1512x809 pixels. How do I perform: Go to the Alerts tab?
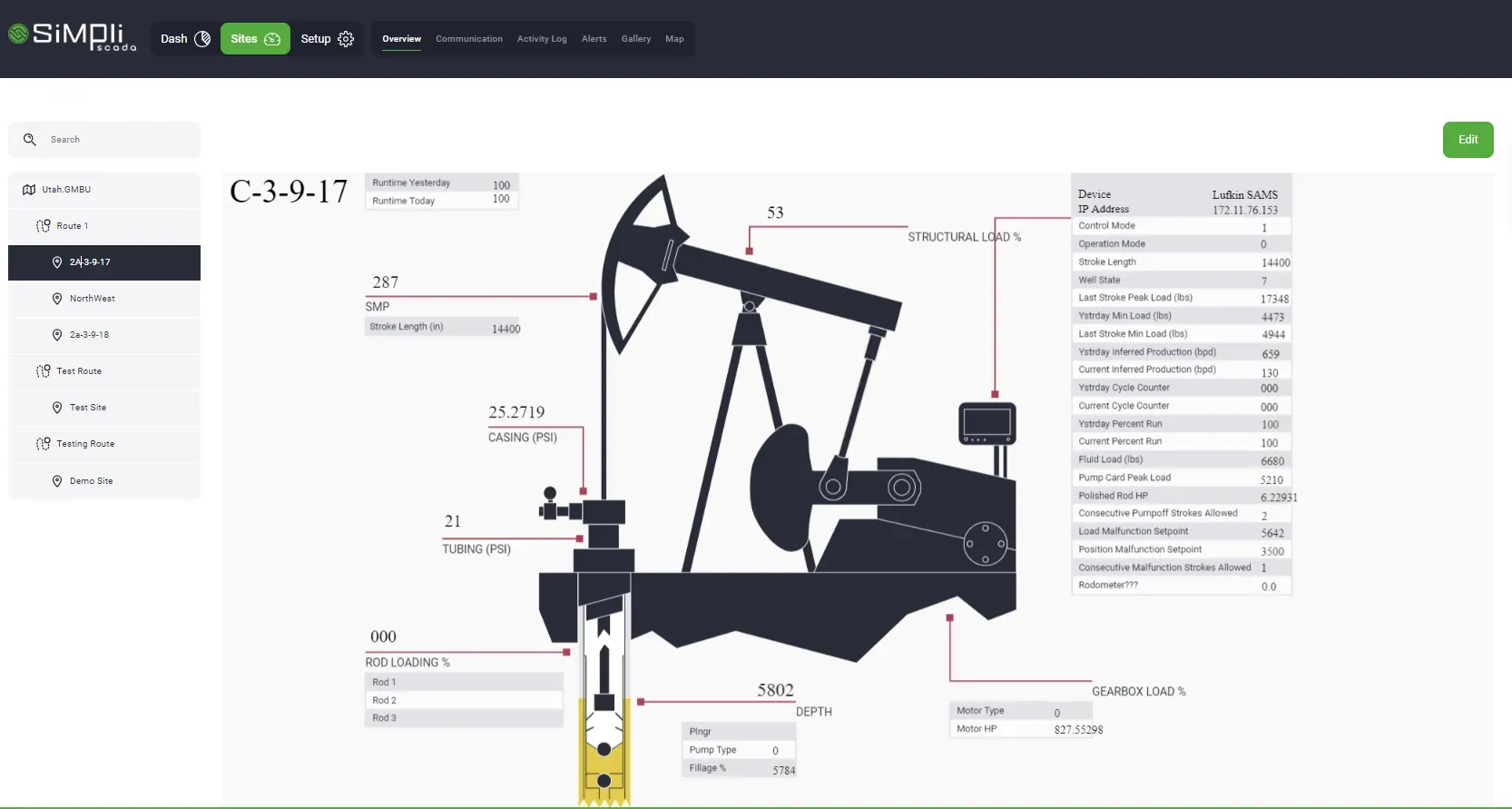[594, 39]
